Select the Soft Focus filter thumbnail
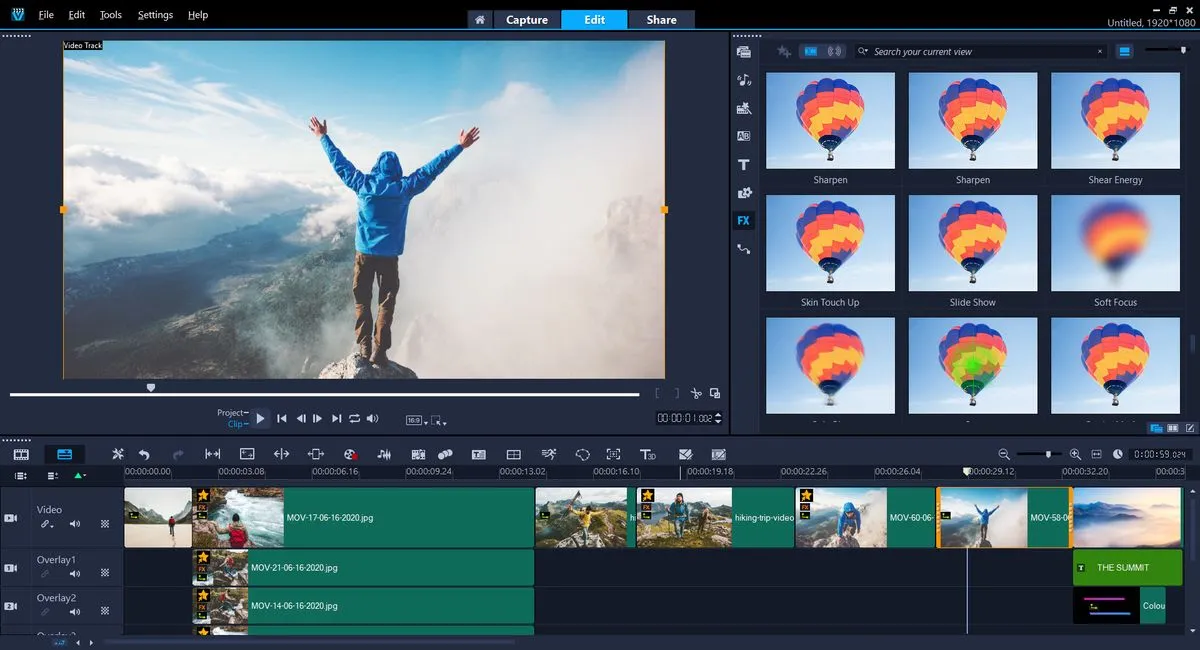 click(x=1114, y=243)
